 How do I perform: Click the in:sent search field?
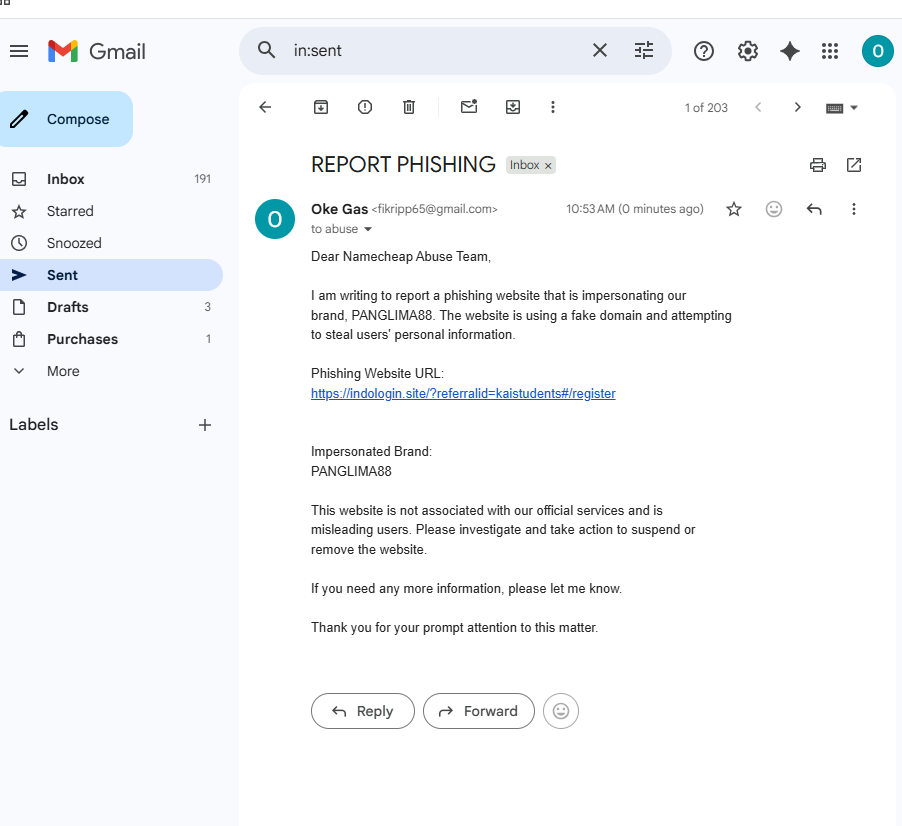tap(437, 51)
